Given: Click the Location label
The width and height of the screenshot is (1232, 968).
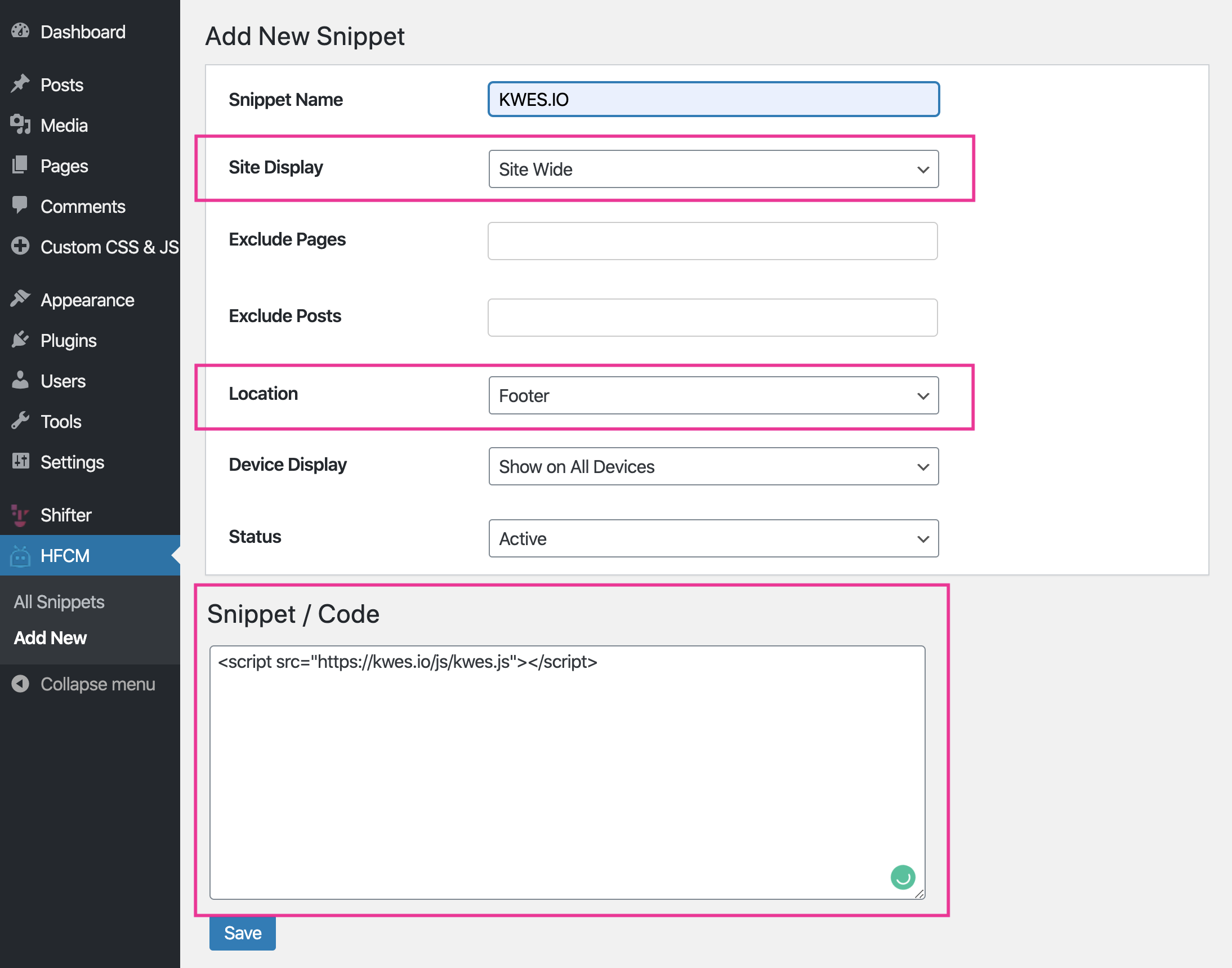Looking at the screenshot, I should (x=264, y=393).
